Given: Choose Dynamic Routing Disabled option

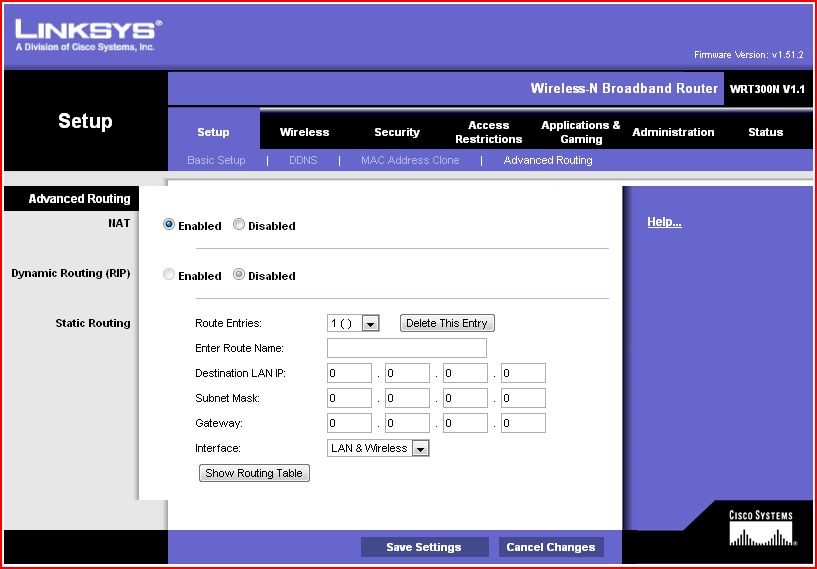Looking at the screenshot, I should point(239,275).
